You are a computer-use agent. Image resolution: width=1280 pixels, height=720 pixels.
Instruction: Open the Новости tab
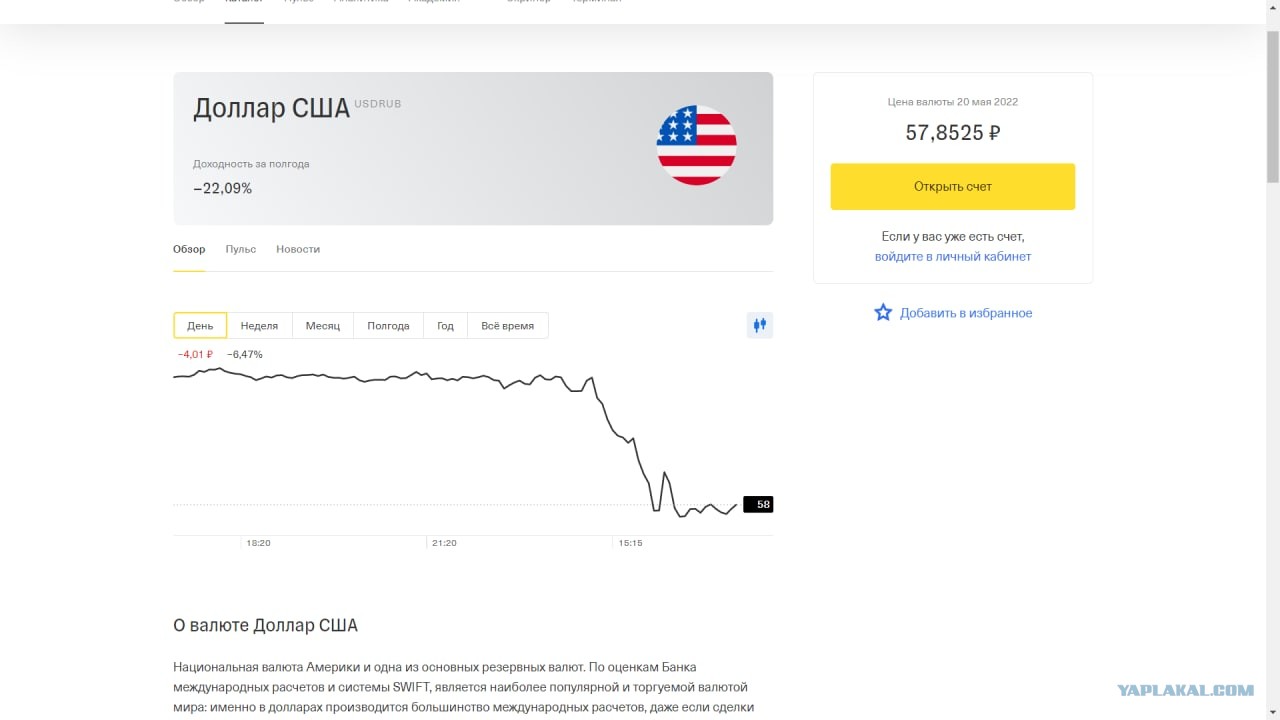(298, 249)
